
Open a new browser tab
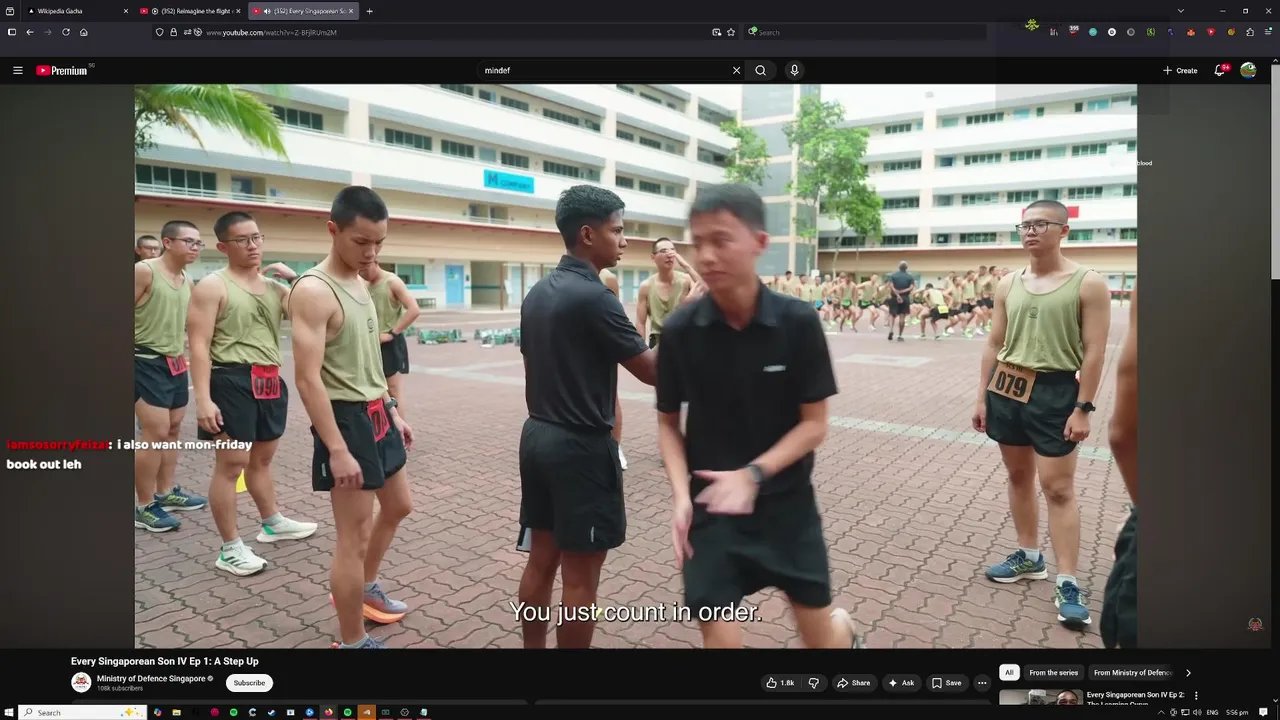click(369, 11)
